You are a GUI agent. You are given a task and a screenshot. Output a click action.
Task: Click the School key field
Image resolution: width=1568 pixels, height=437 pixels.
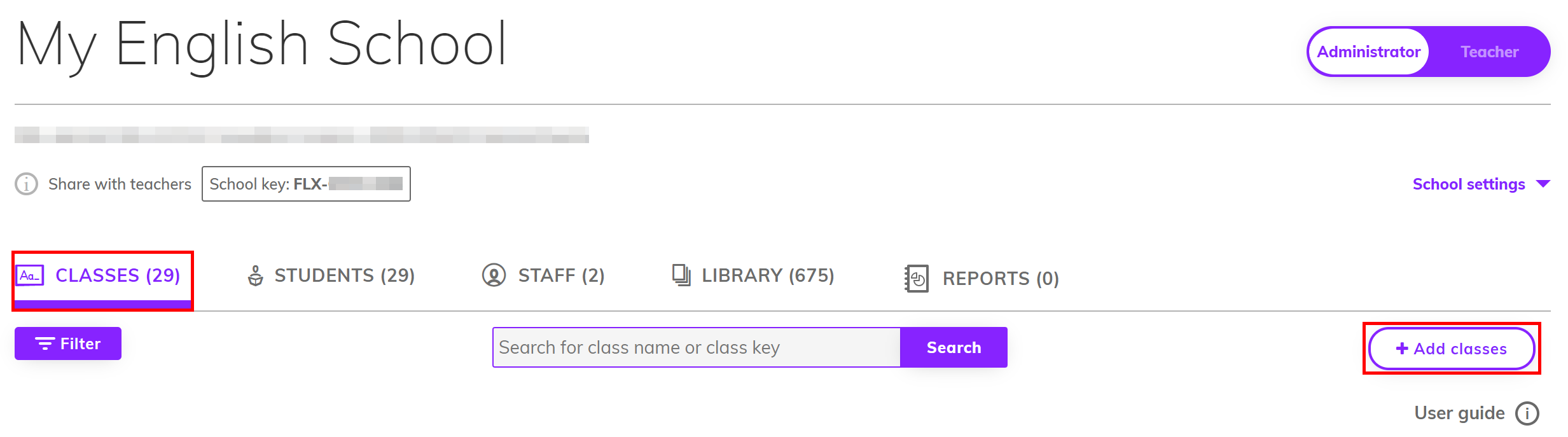point(306,184)
